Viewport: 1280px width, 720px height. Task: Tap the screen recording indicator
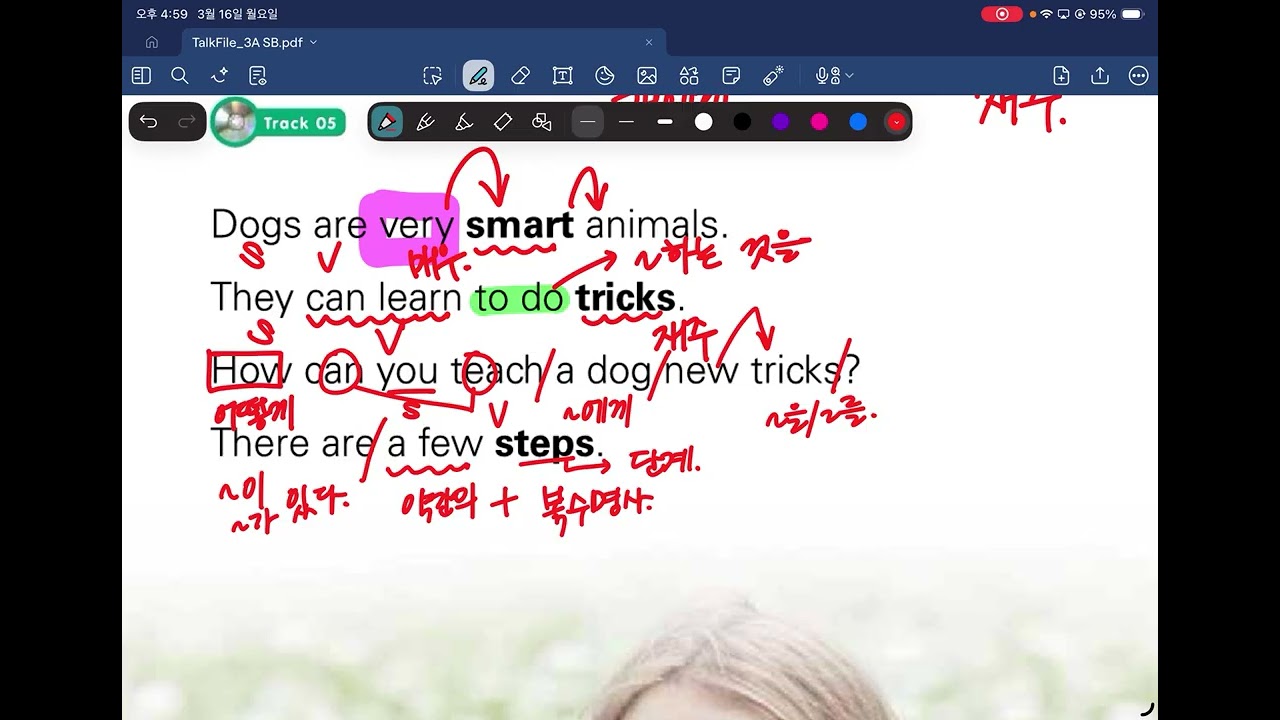click(x=1001, y=14)
